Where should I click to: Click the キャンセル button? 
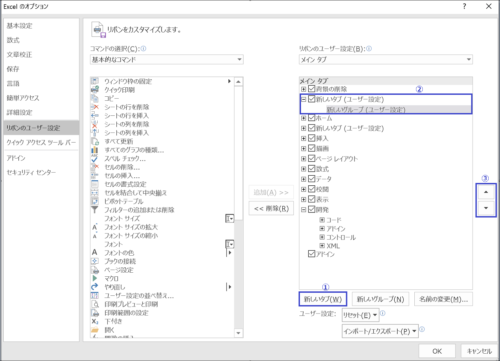479,351
